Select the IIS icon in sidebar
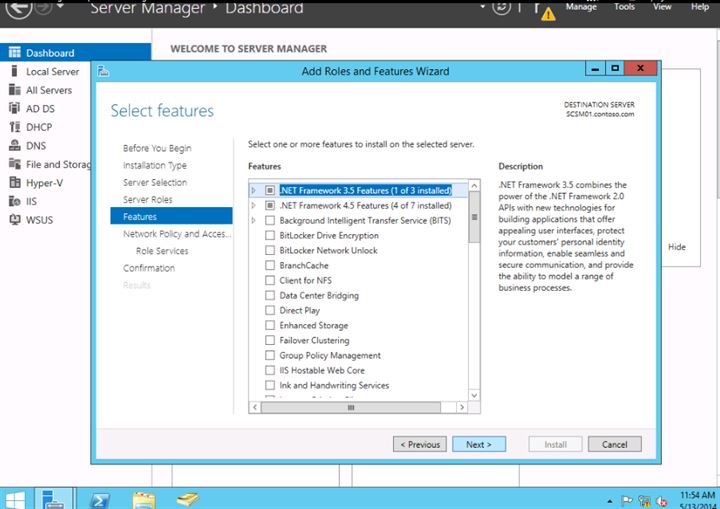Image resolution: width=720 pixels, height=509 pixels. point(15,201)
